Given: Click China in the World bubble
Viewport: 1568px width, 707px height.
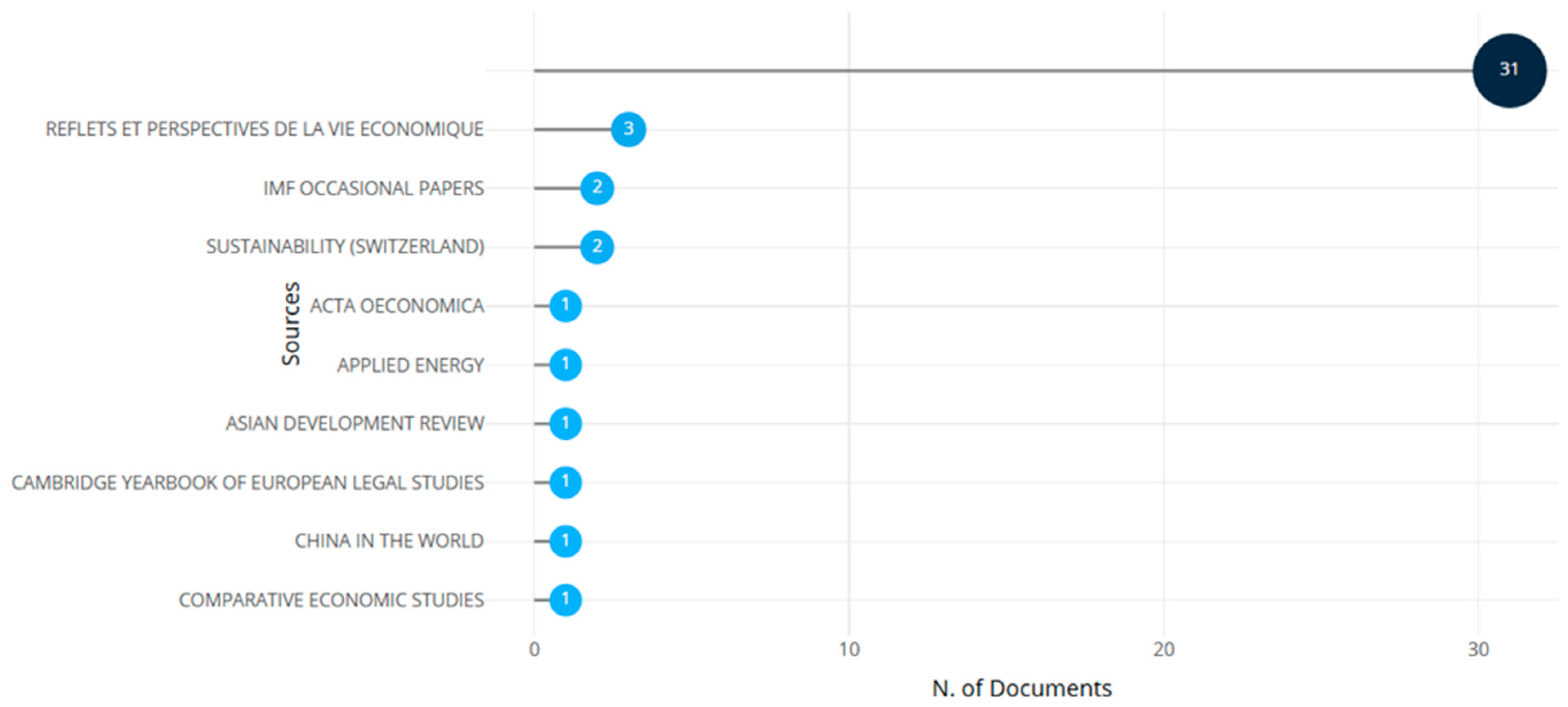Looking at the screenshot, I should coord(565,541).
